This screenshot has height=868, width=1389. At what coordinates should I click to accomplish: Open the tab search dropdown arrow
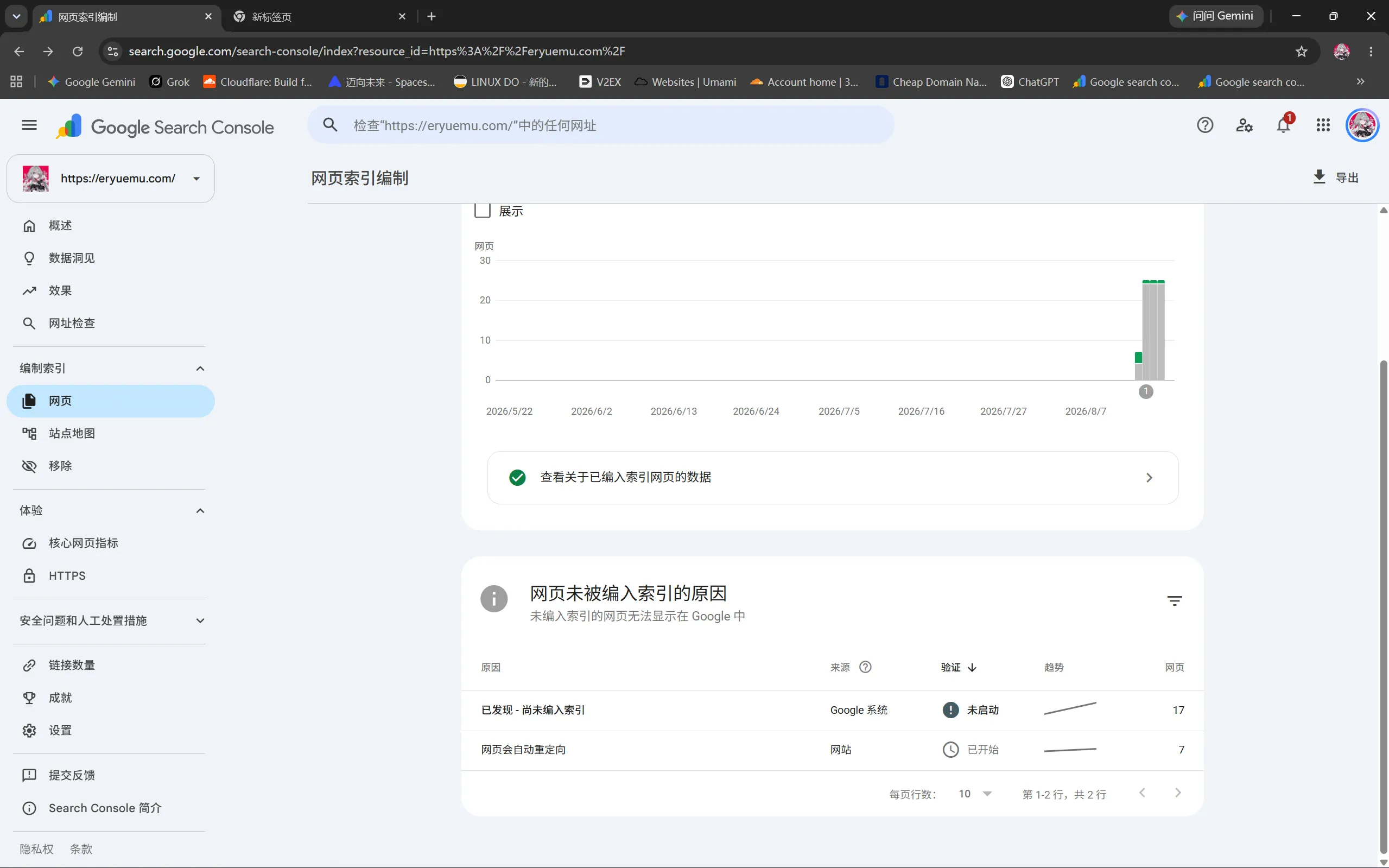pyautogui.click(x=17, y=17)
